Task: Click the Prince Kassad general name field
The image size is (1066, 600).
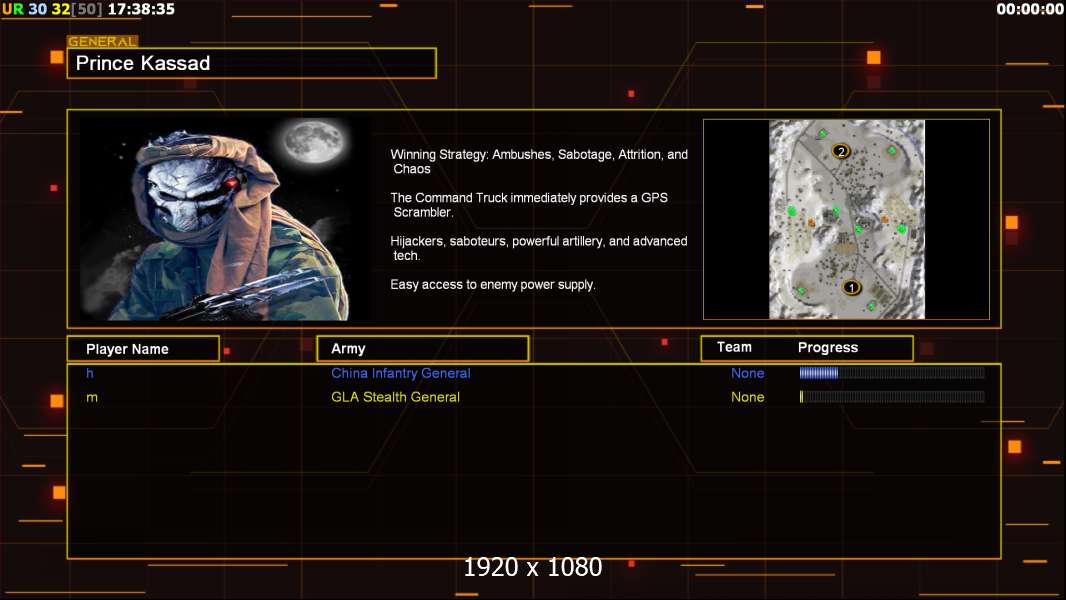Action: click(x=252, y=63)
